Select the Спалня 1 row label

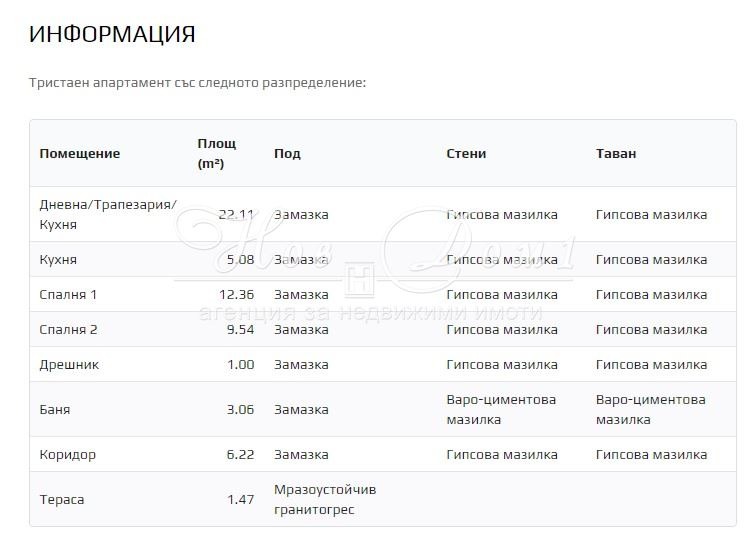point(68,295)
